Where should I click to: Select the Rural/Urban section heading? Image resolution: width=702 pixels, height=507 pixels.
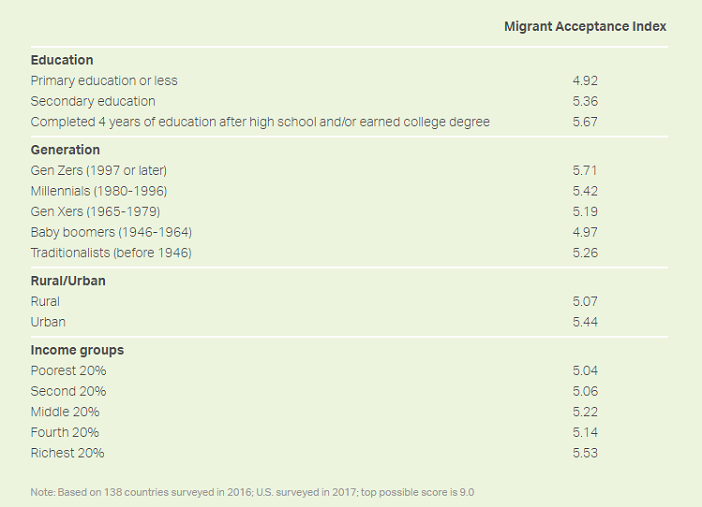(x=68, y=281)
